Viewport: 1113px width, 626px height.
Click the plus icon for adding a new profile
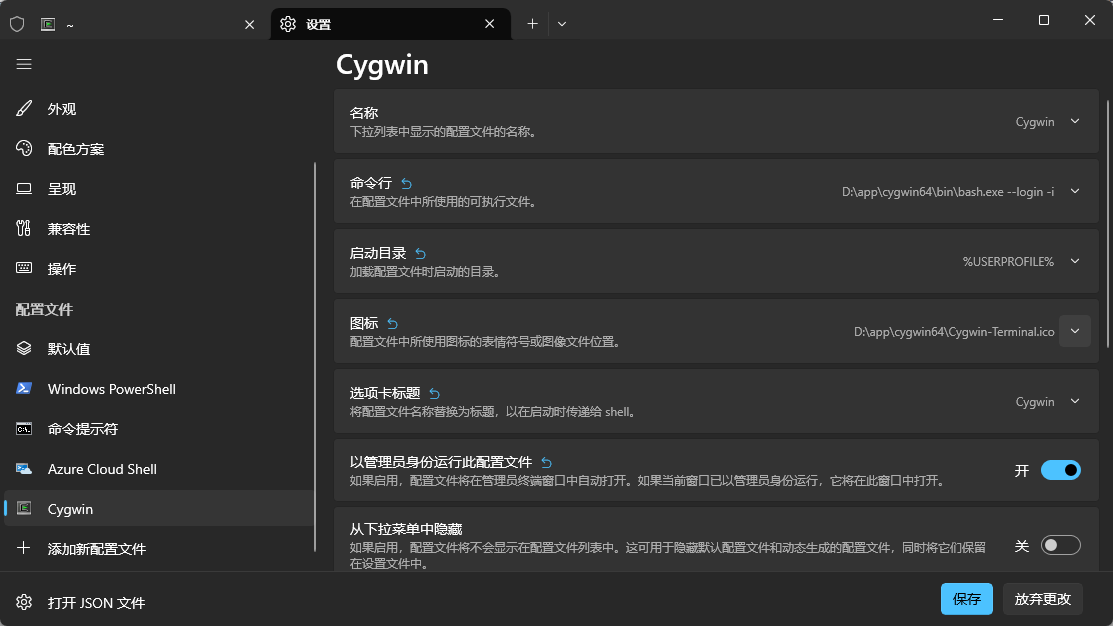point(24,548)
